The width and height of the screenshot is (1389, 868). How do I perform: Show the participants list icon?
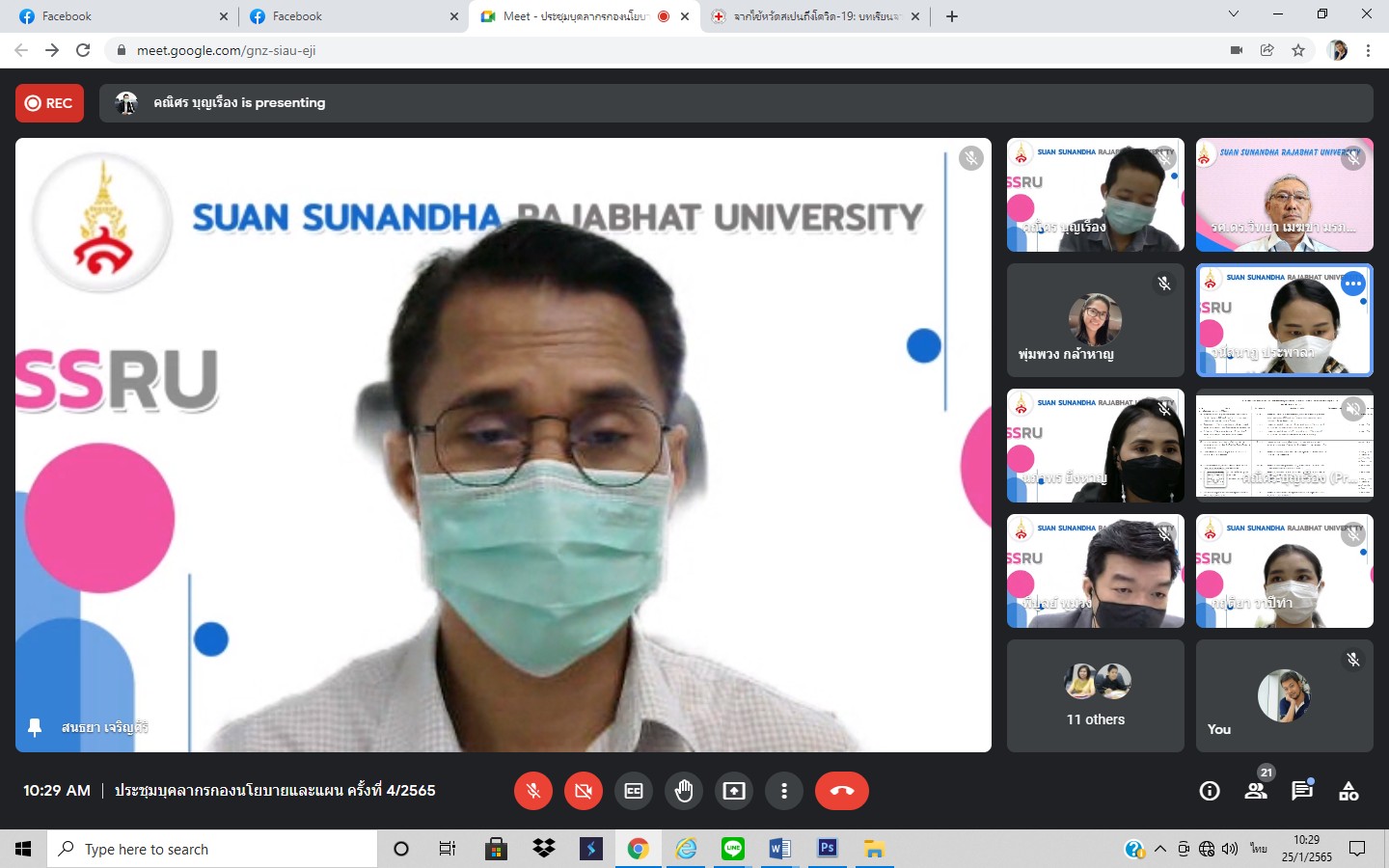coord(1256,791)
